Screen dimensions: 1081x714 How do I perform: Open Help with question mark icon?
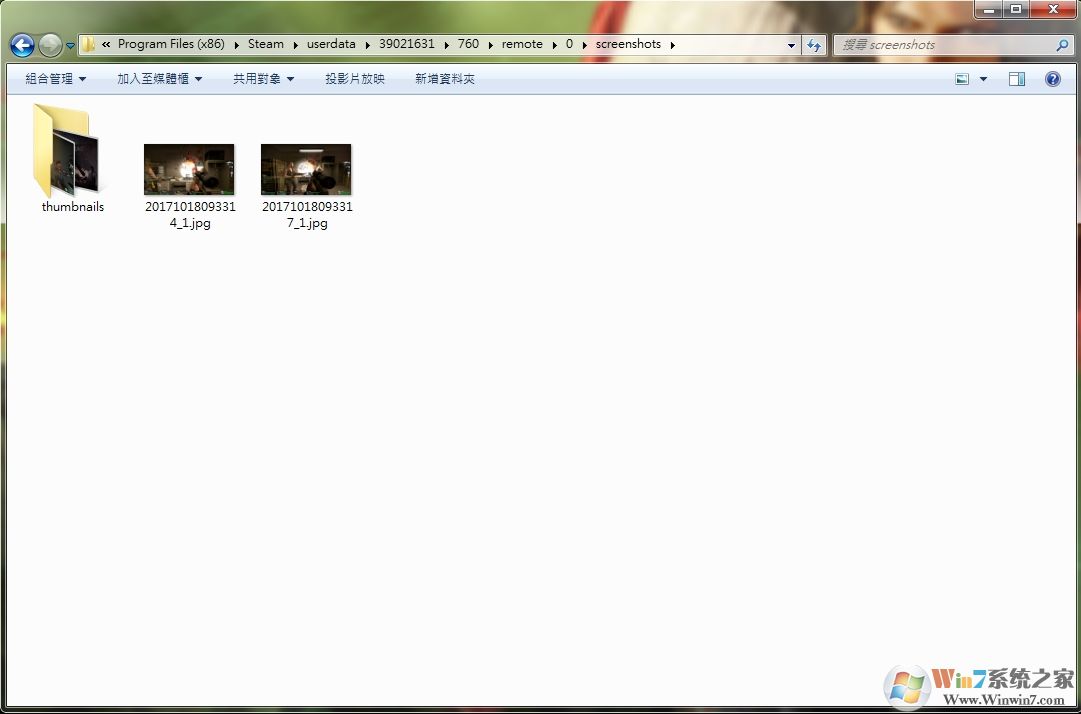1053,79
